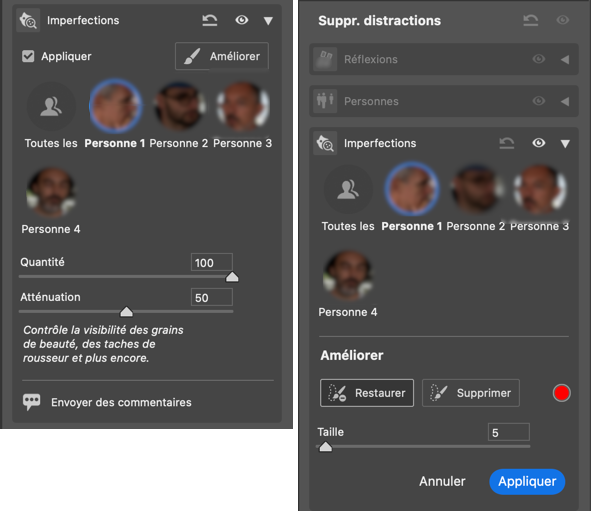Click the reset arrow beside Suppr. distractions
The height and width of the screenshot is (511, 591).
tap(531, 20)
